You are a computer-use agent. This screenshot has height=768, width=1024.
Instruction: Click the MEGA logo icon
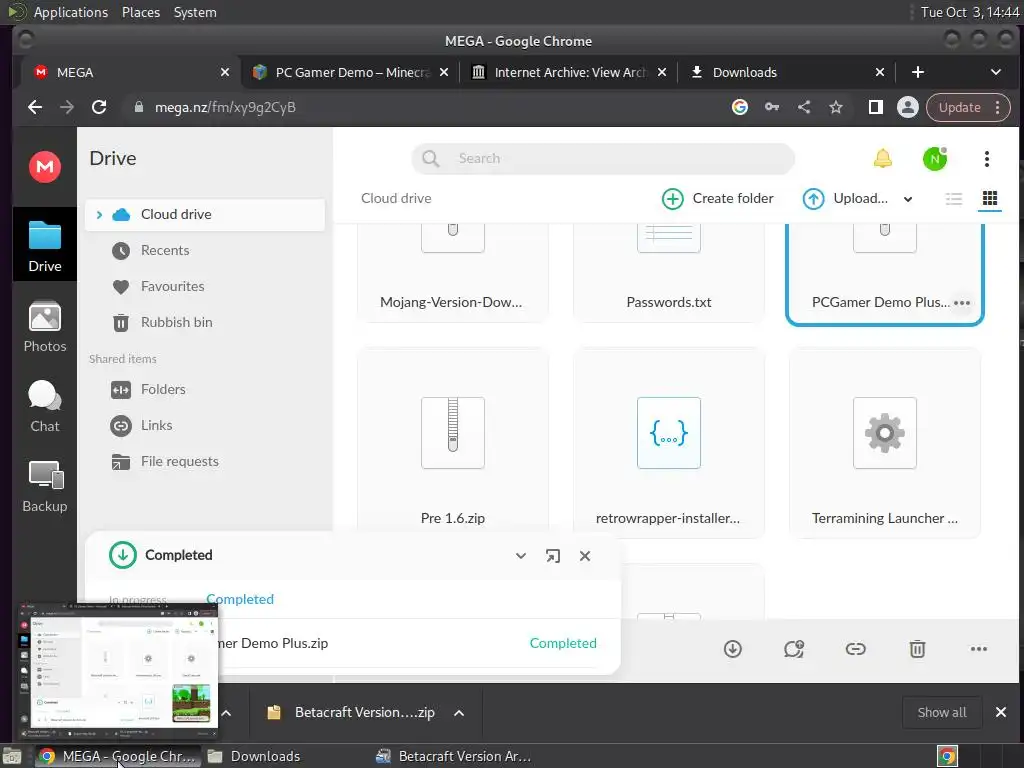click(44, 167)
